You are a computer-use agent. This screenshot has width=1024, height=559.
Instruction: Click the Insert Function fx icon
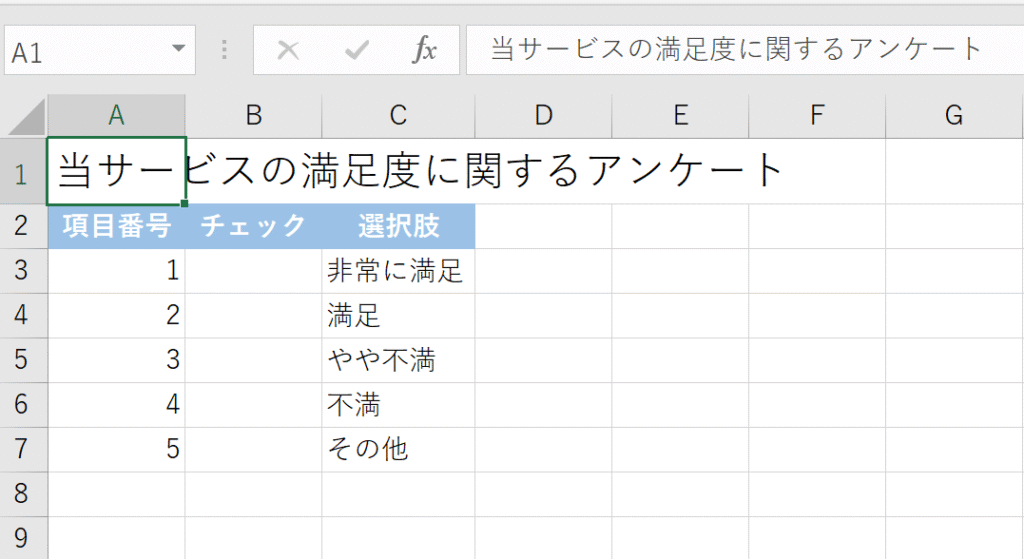pos(425,50)
